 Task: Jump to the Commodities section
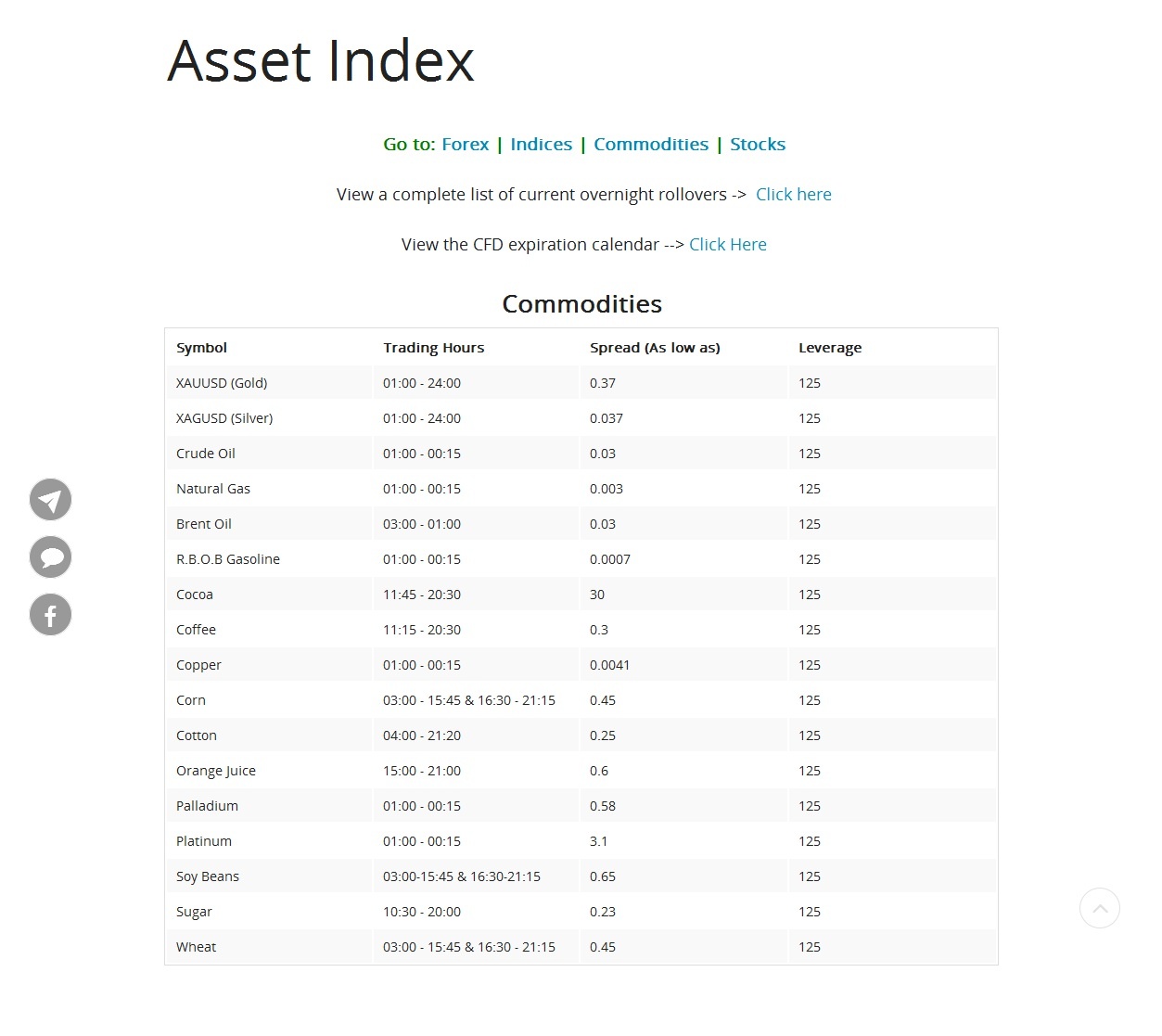tap(651, 144)
